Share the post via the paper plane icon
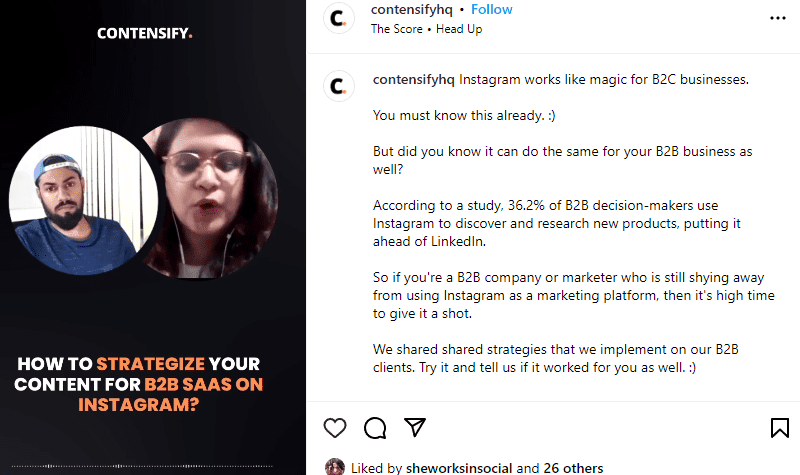This screenshot has height=475, width=800. [x=415, y=428]
